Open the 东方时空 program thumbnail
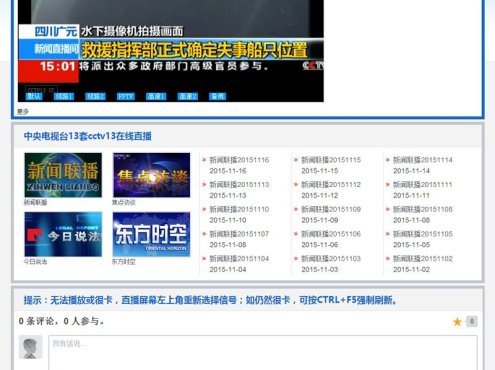 (151, 234)
